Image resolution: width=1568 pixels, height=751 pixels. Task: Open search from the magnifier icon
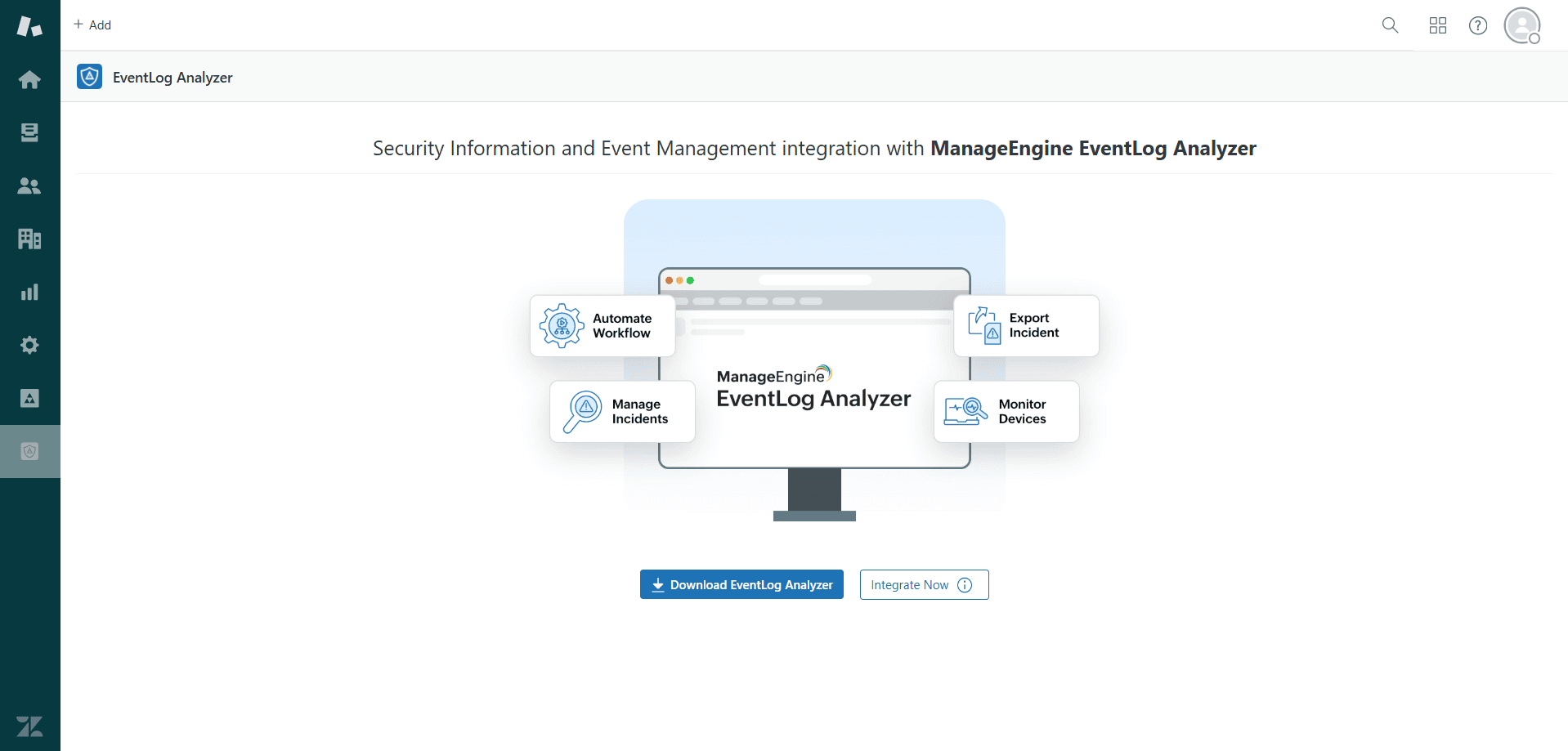coord(1390,25)
